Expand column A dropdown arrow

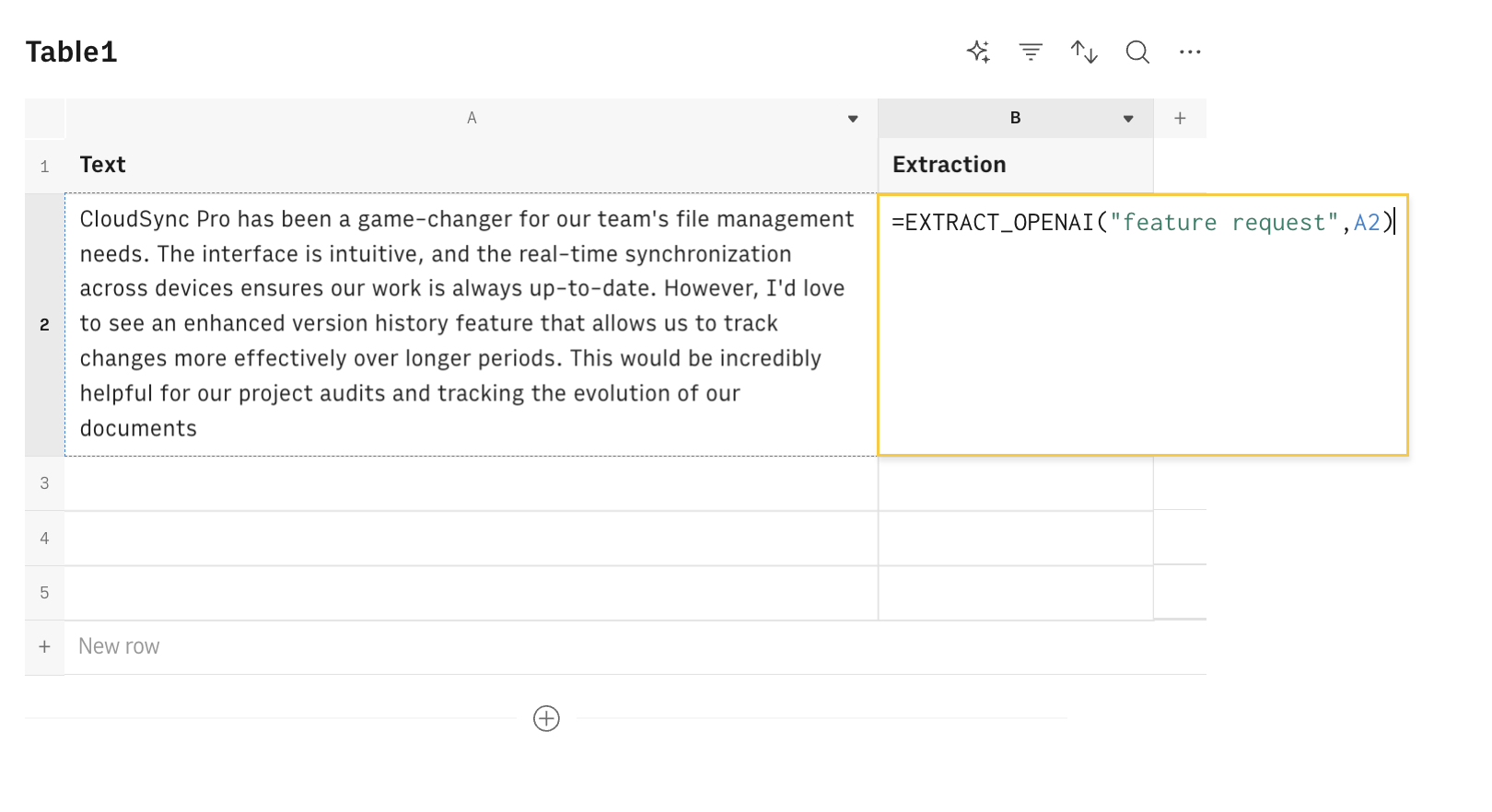coord(853,119)
